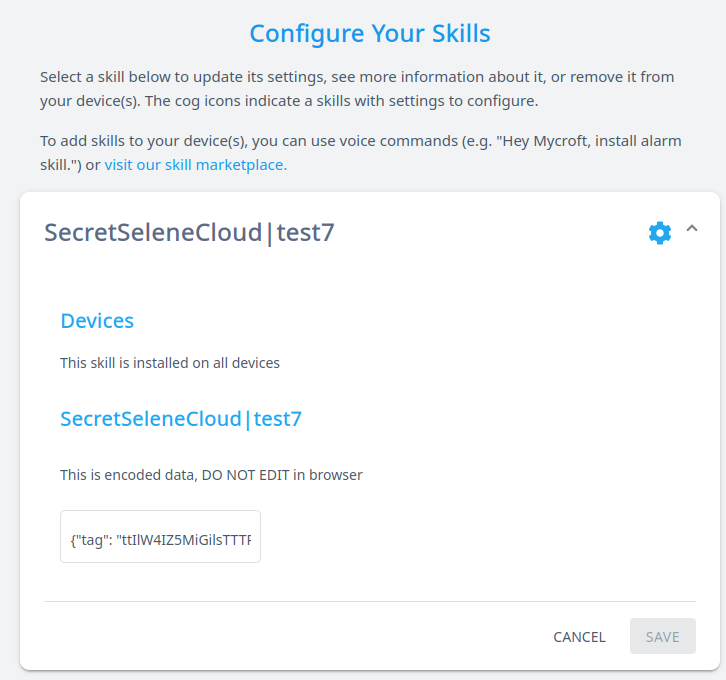Click the gray SecretSeleneCloud|test7 panel title
The image size is (726, 680).
pos(189,233)
